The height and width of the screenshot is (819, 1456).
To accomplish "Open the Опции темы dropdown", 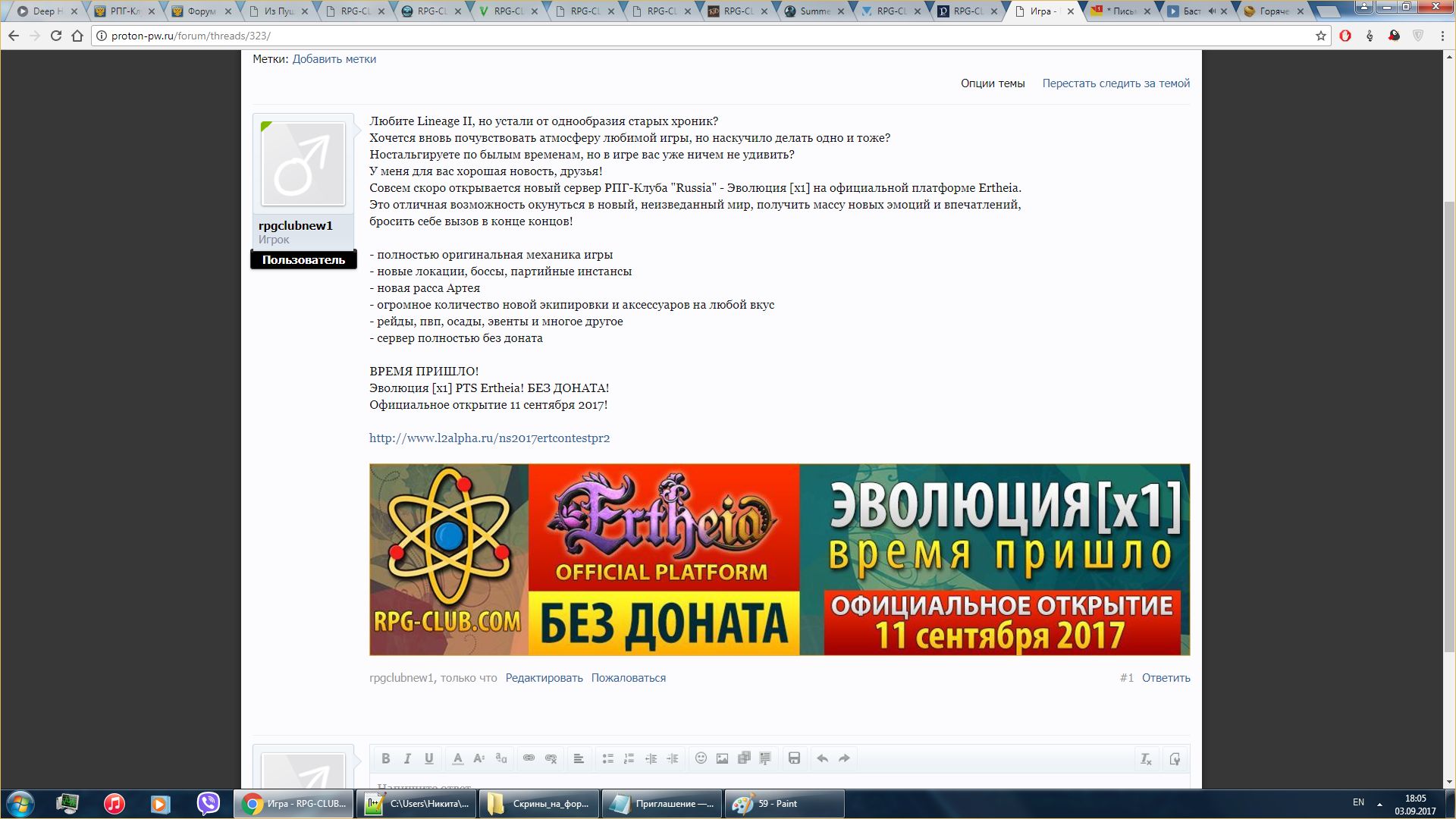I will (993, 83).
